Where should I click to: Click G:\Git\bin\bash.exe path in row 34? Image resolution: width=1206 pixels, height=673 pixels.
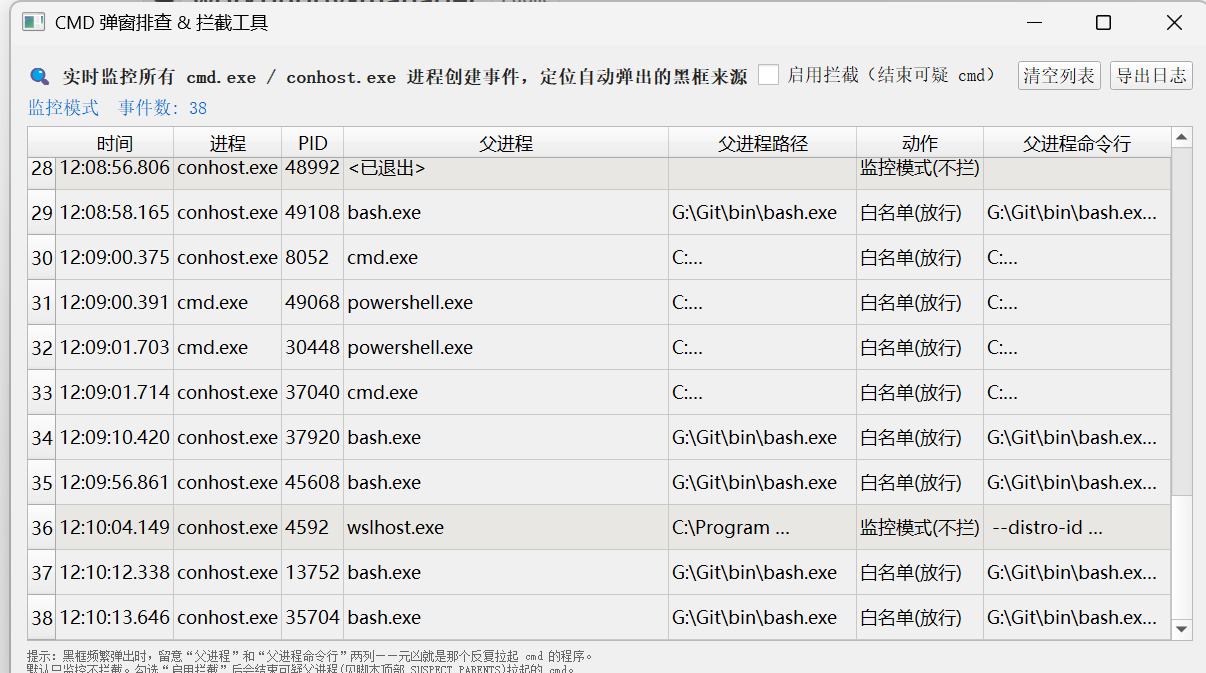[x=763, y=437]
